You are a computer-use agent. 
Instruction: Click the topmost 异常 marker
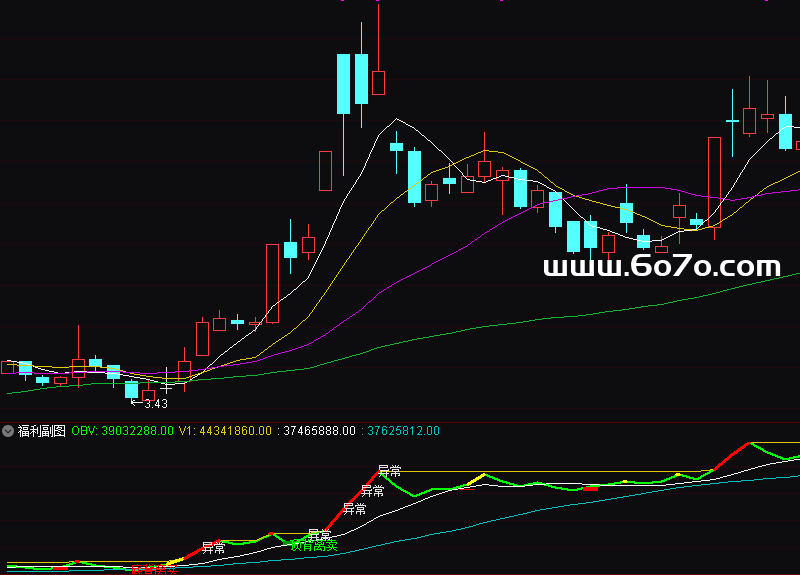click(390, 471)
